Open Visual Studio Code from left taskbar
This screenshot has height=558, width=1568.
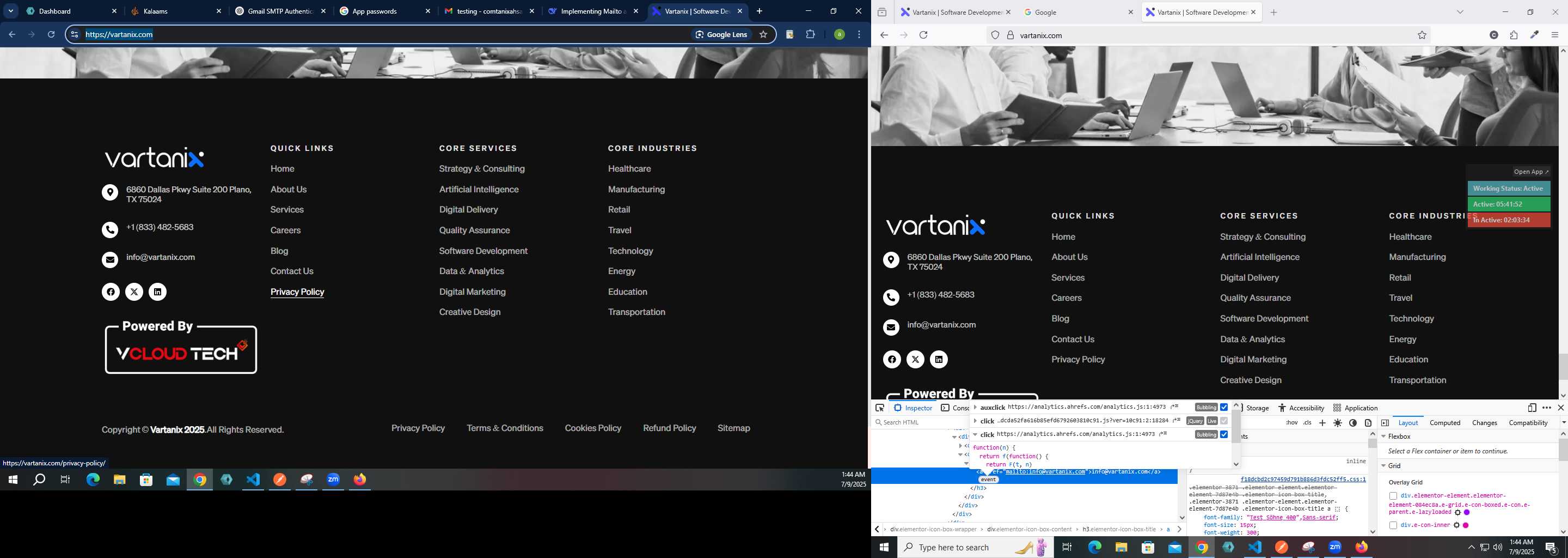pos(253,480)
